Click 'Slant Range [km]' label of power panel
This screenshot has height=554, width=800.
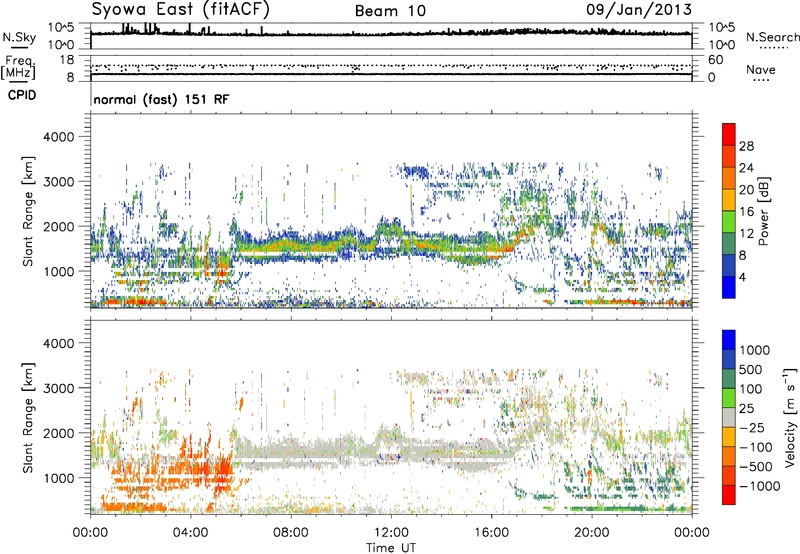[x=29, y=211]
